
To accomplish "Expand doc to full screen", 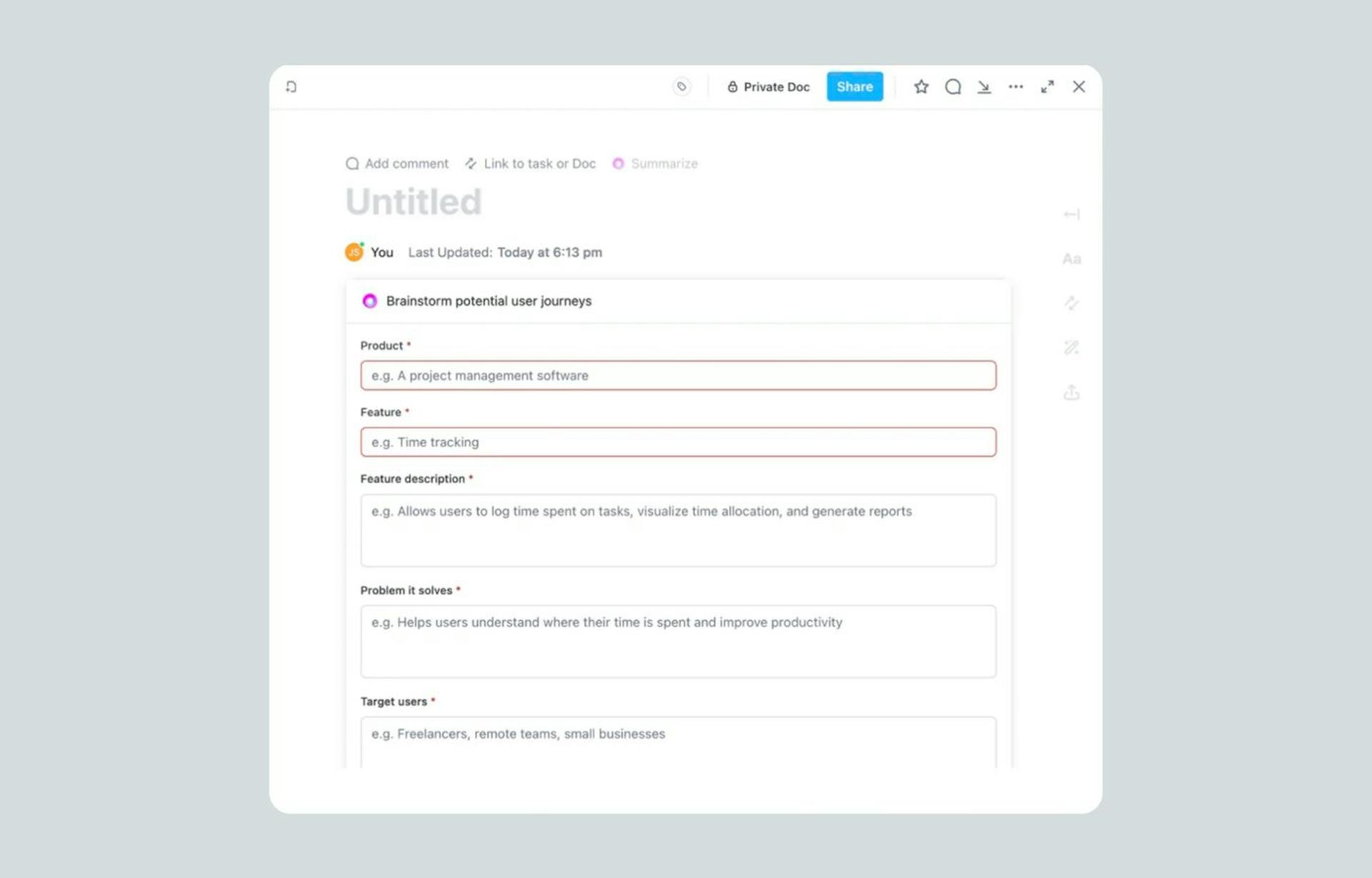I will [1047, 86].
